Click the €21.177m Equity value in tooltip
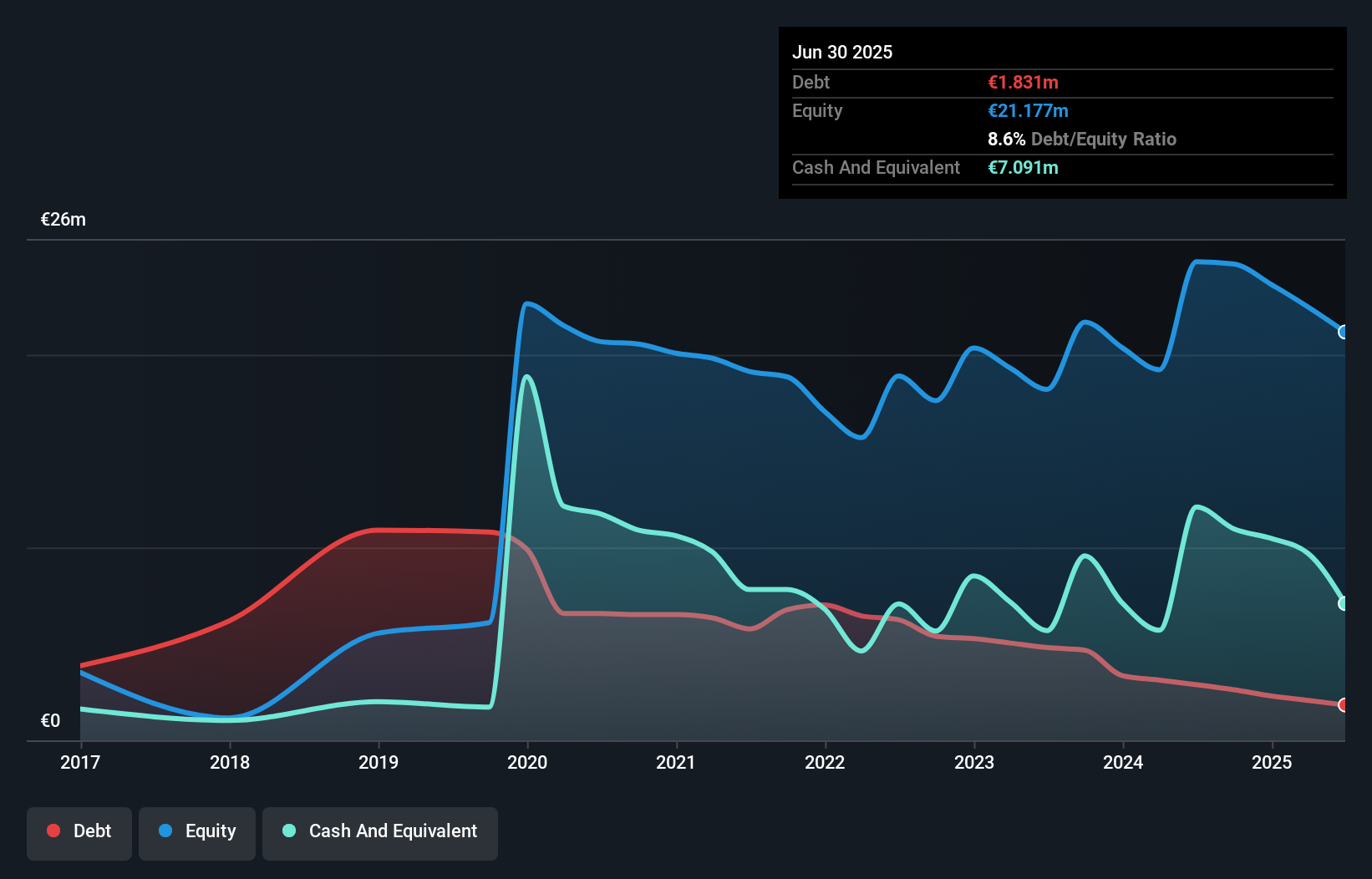The image size is (1372, 879). point(1028,110)
